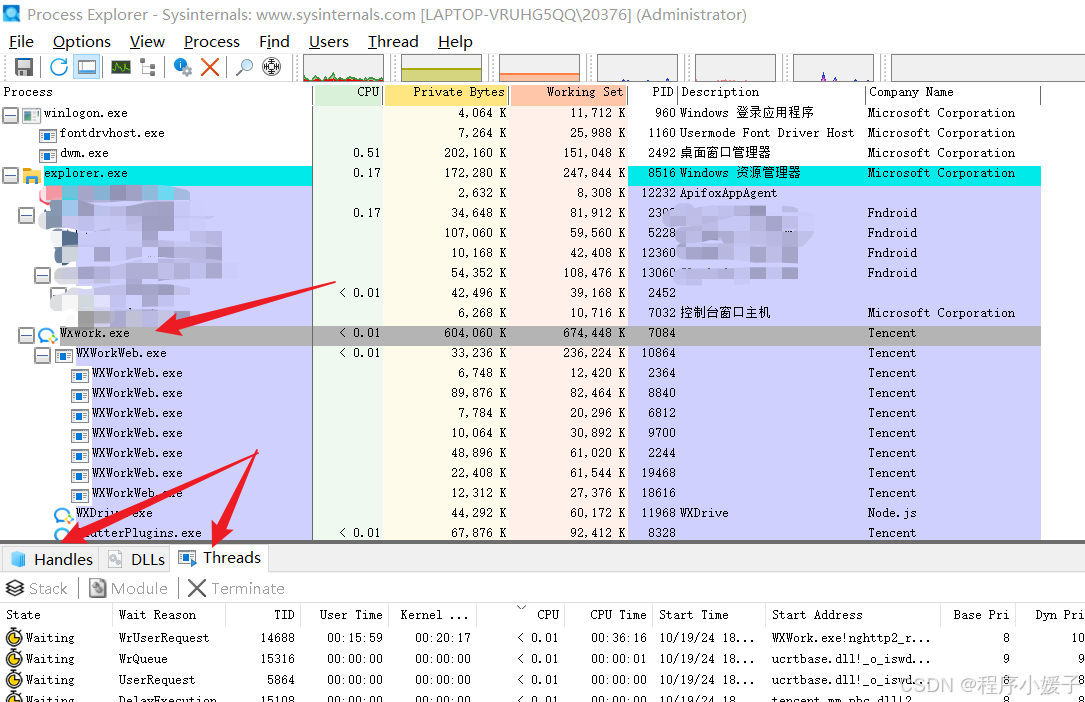Click the Save toolbar icon
1085x702 pixels.
[24, 67]
